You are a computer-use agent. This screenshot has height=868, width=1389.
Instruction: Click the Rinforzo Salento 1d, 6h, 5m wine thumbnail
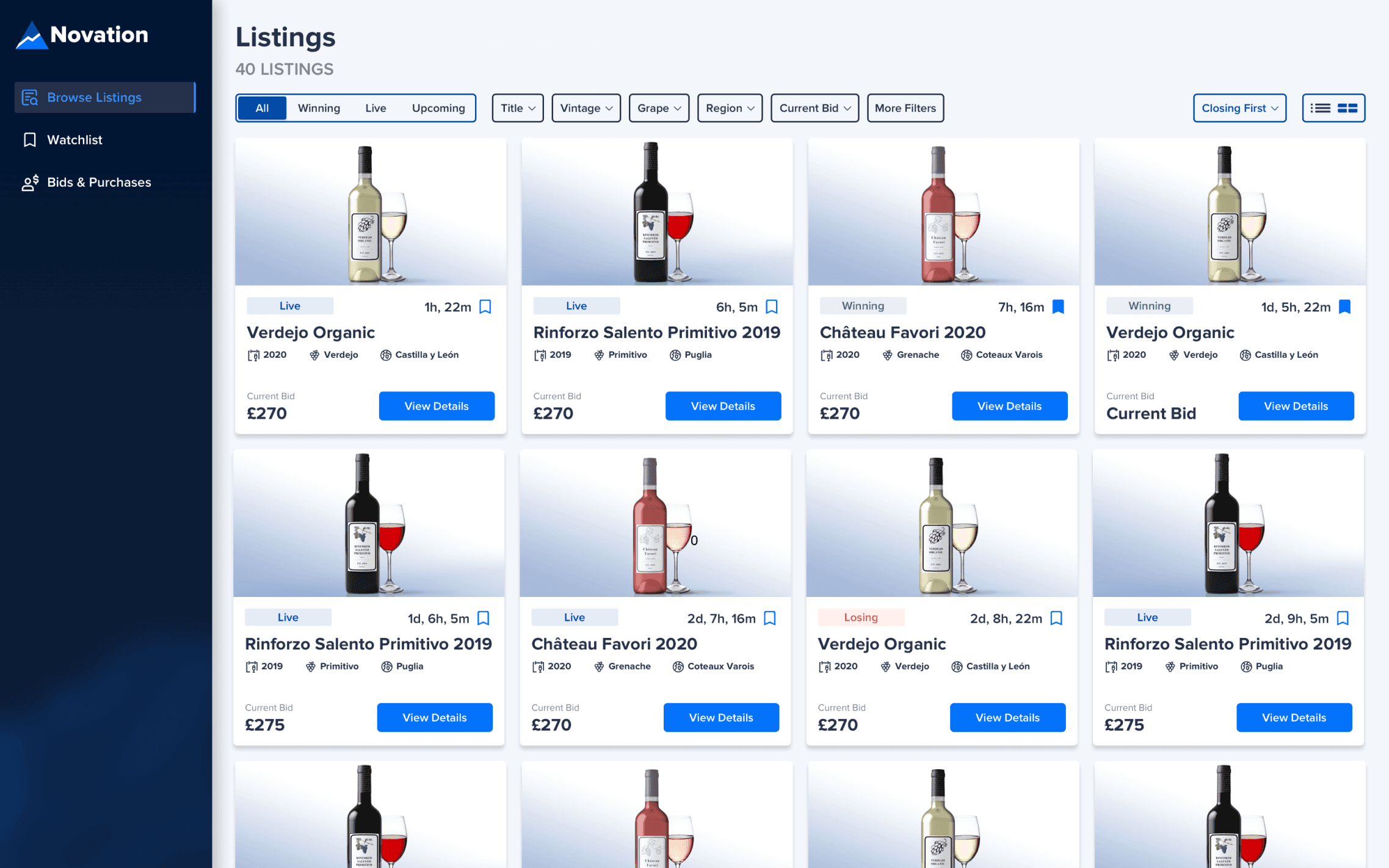coord(369,524)
